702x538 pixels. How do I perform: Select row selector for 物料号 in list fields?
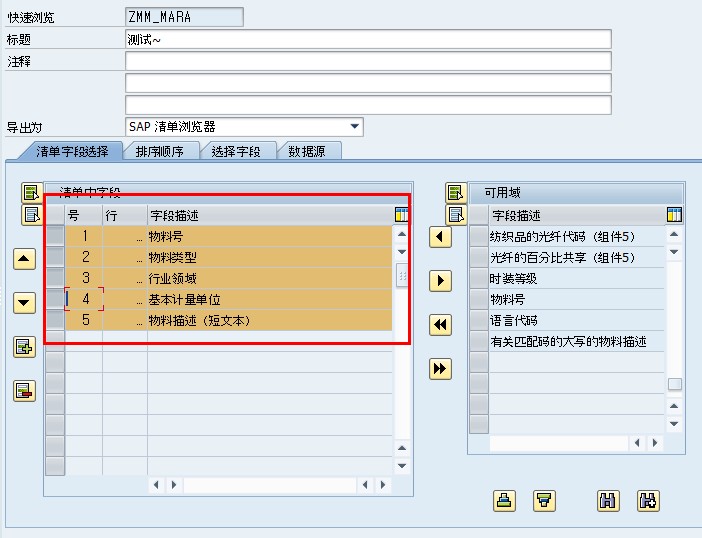coord(55,236)
